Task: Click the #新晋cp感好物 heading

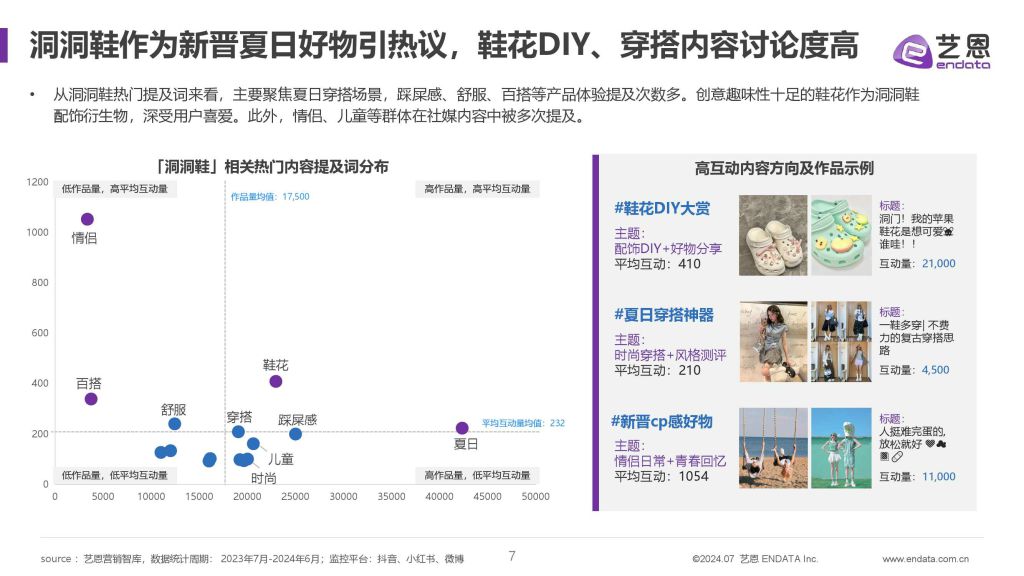Action: pos(664,421)
